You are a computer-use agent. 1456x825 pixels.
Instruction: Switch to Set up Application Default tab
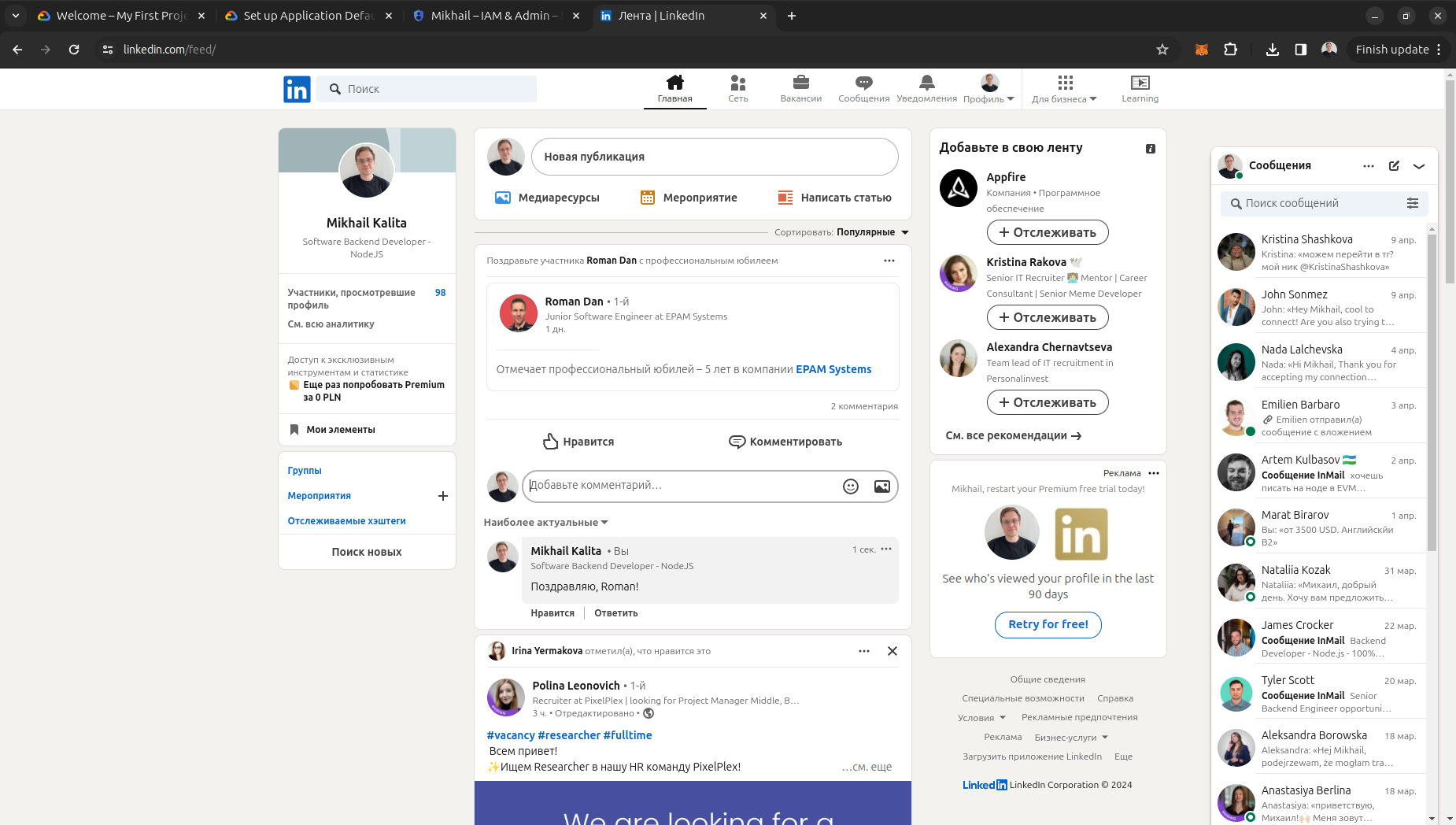pos(309,16)
